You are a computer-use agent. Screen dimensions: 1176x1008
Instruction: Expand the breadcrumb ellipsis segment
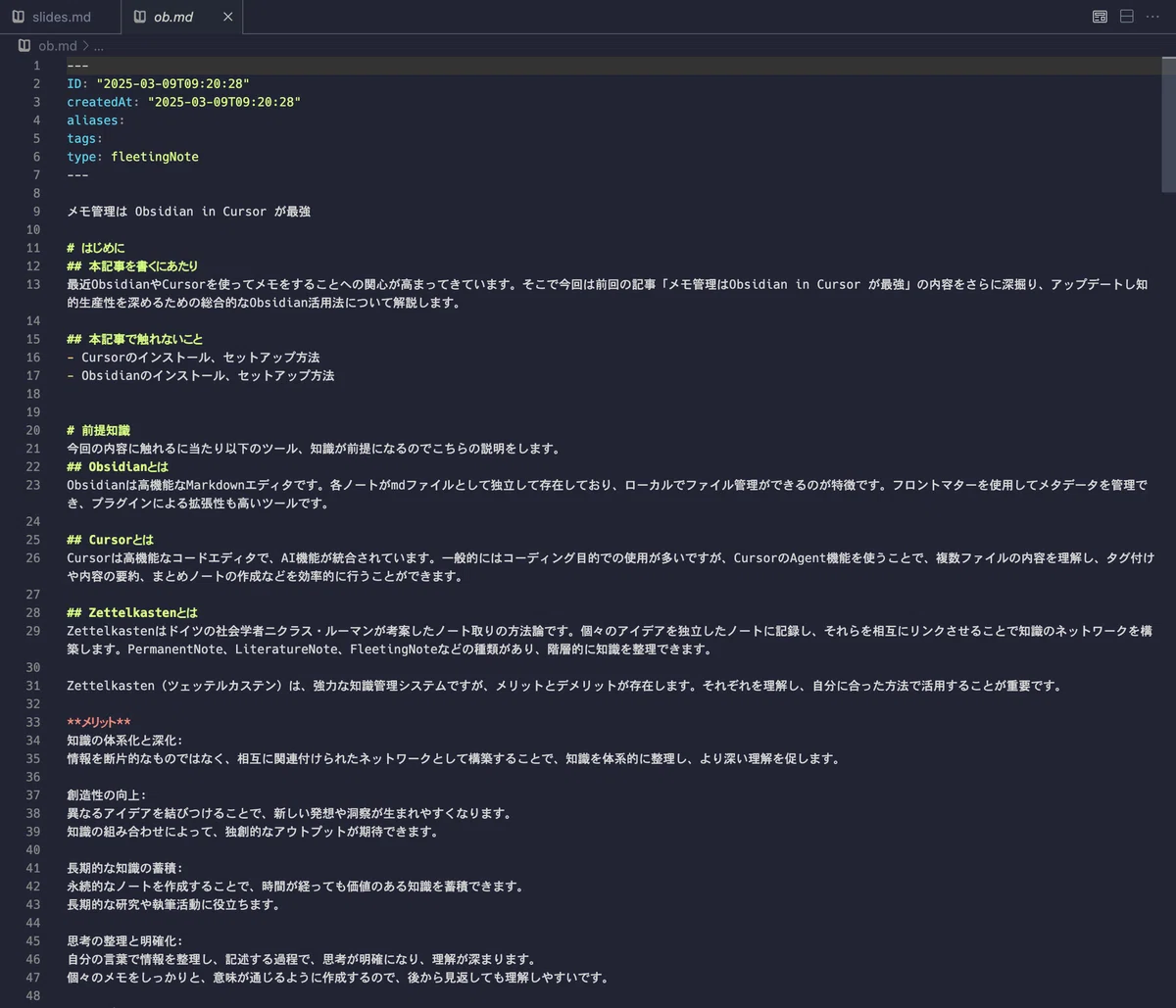coord(98,45)
